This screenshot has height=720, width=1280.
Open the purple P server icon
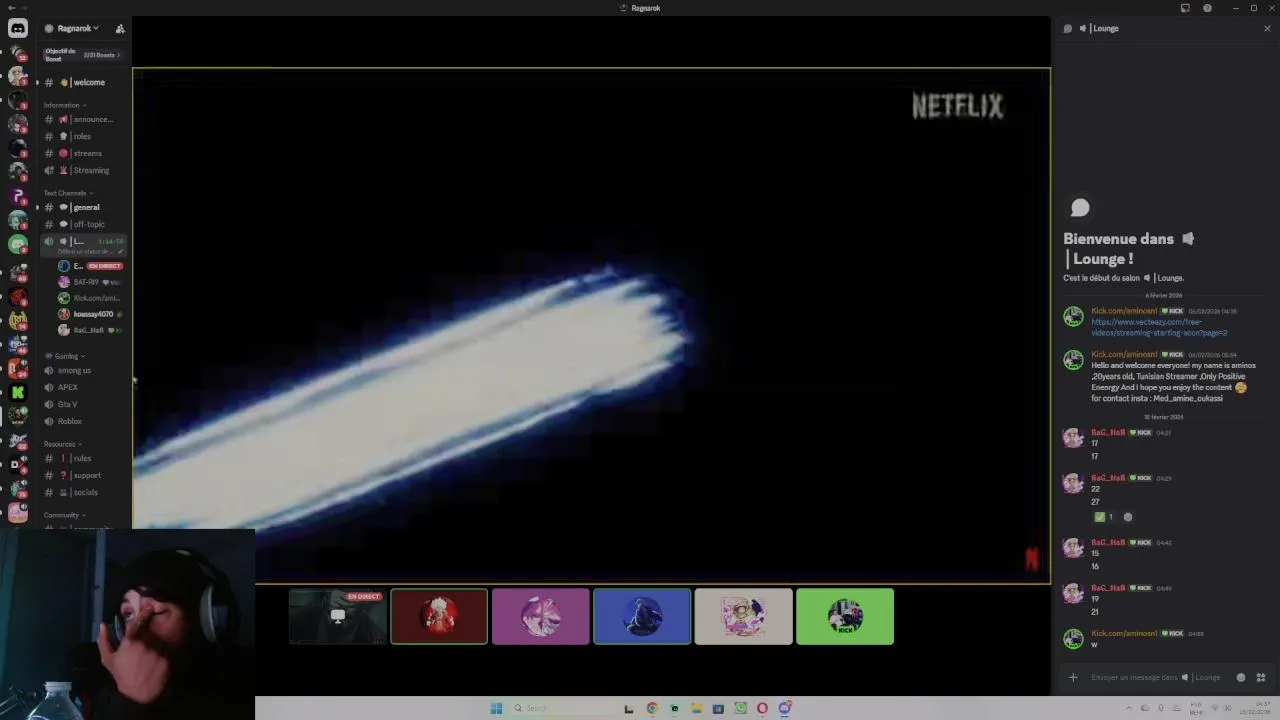pos(18,196)
